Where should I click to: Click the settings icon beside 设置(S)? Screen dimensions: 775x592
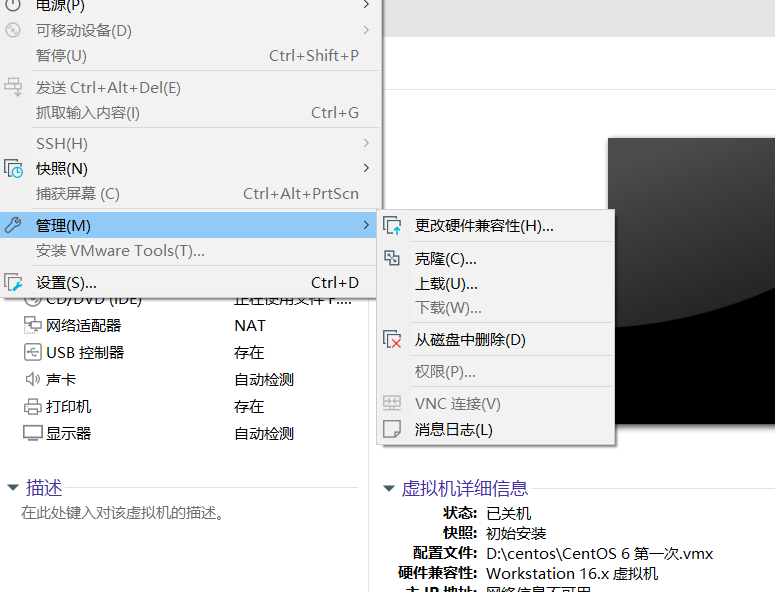point(13,282)
